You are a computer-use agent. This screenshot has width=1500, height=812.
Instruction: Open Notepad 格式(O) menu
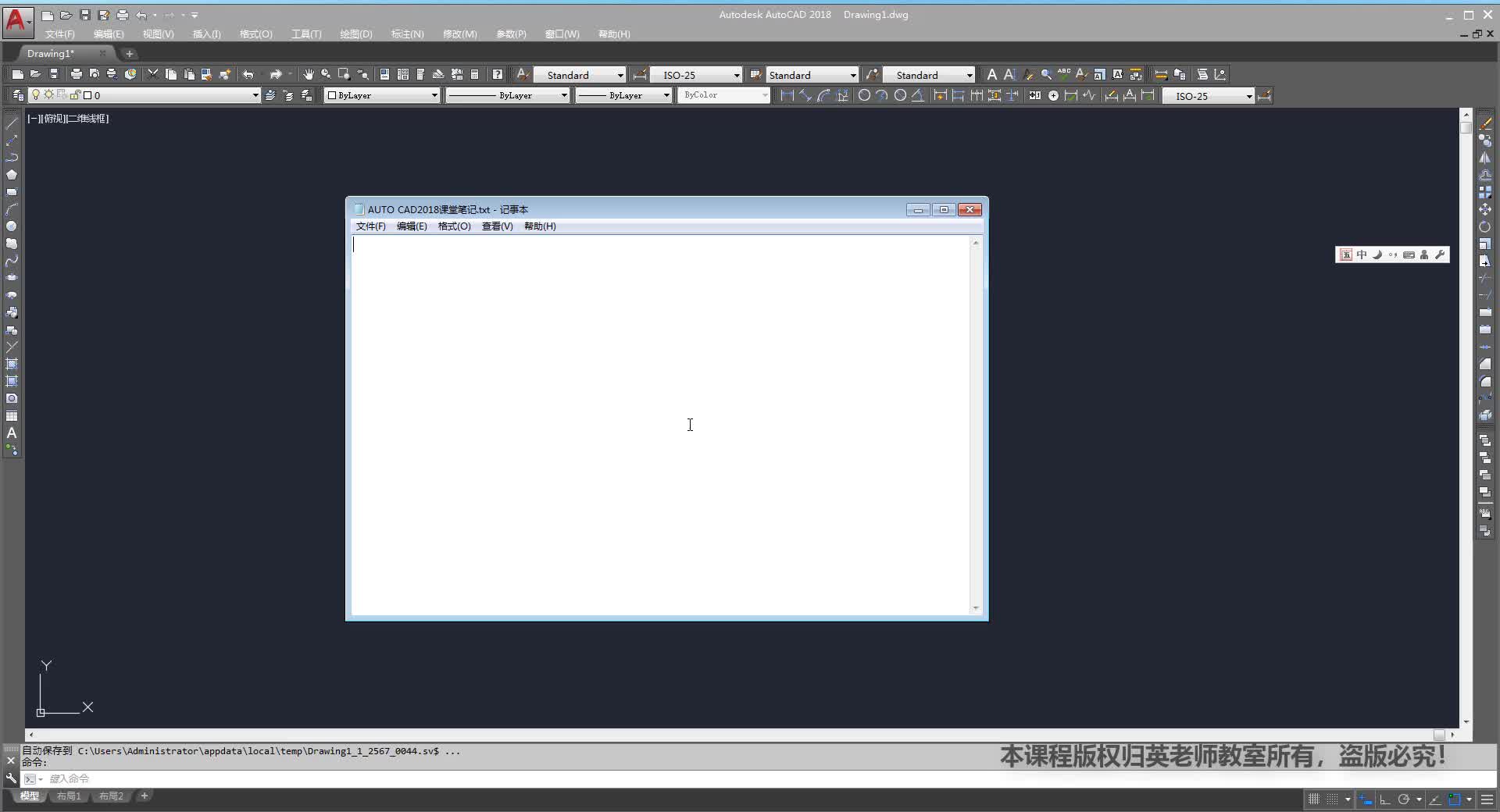pos(454,226)
